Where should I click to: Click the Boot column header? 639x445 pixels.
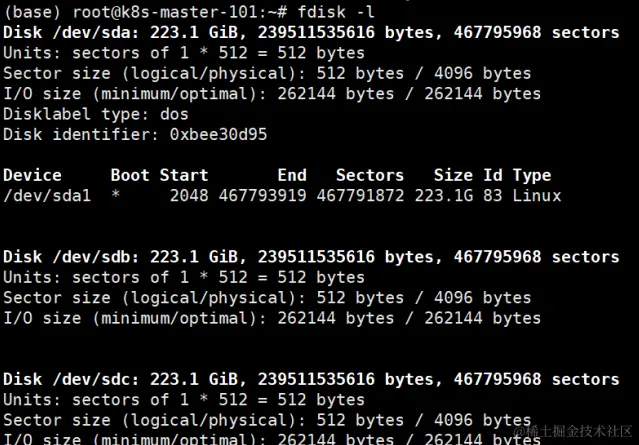pyautogui.click(x=130, y=175)
